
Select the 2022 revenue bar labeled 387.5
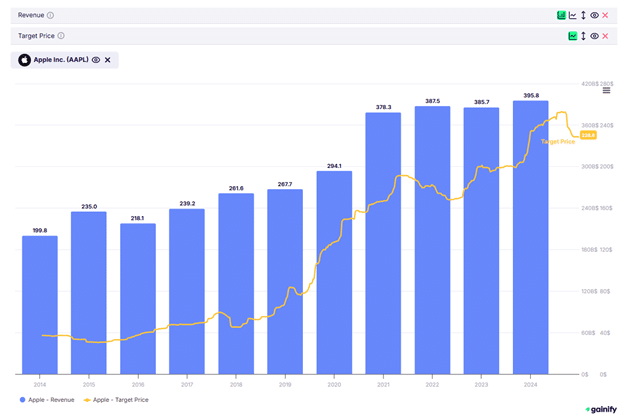tap(432, 240)
